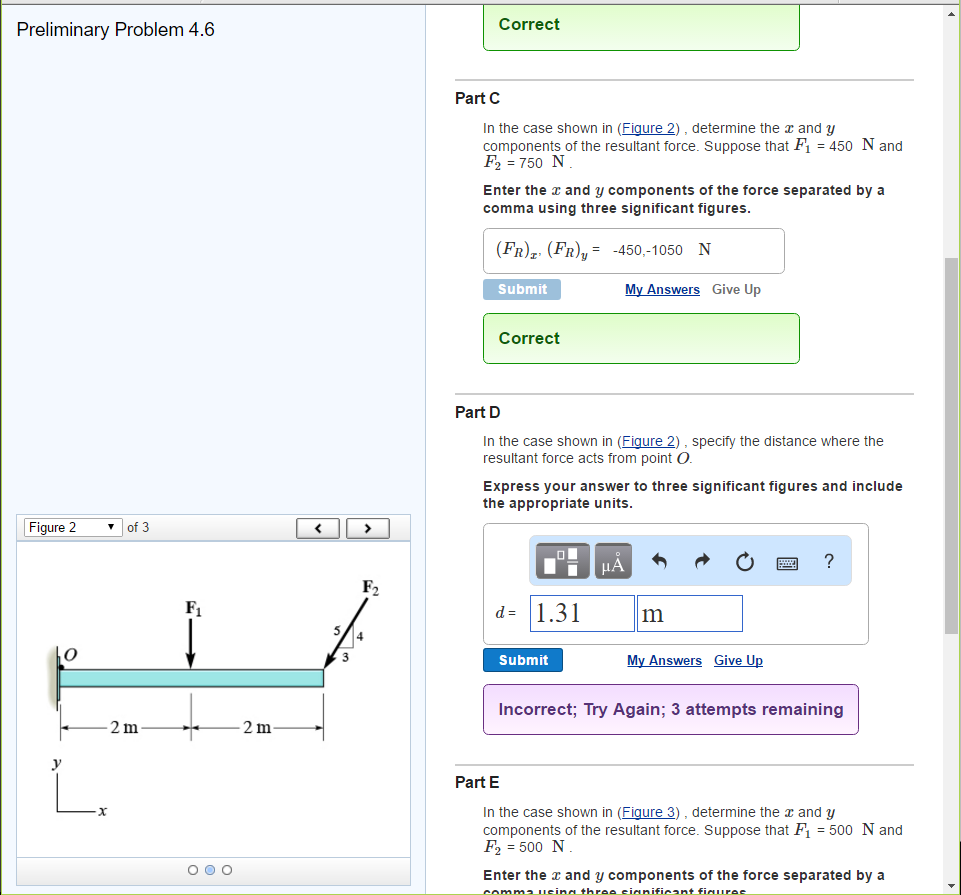Select the third figure indicator dot

[227, 870]
